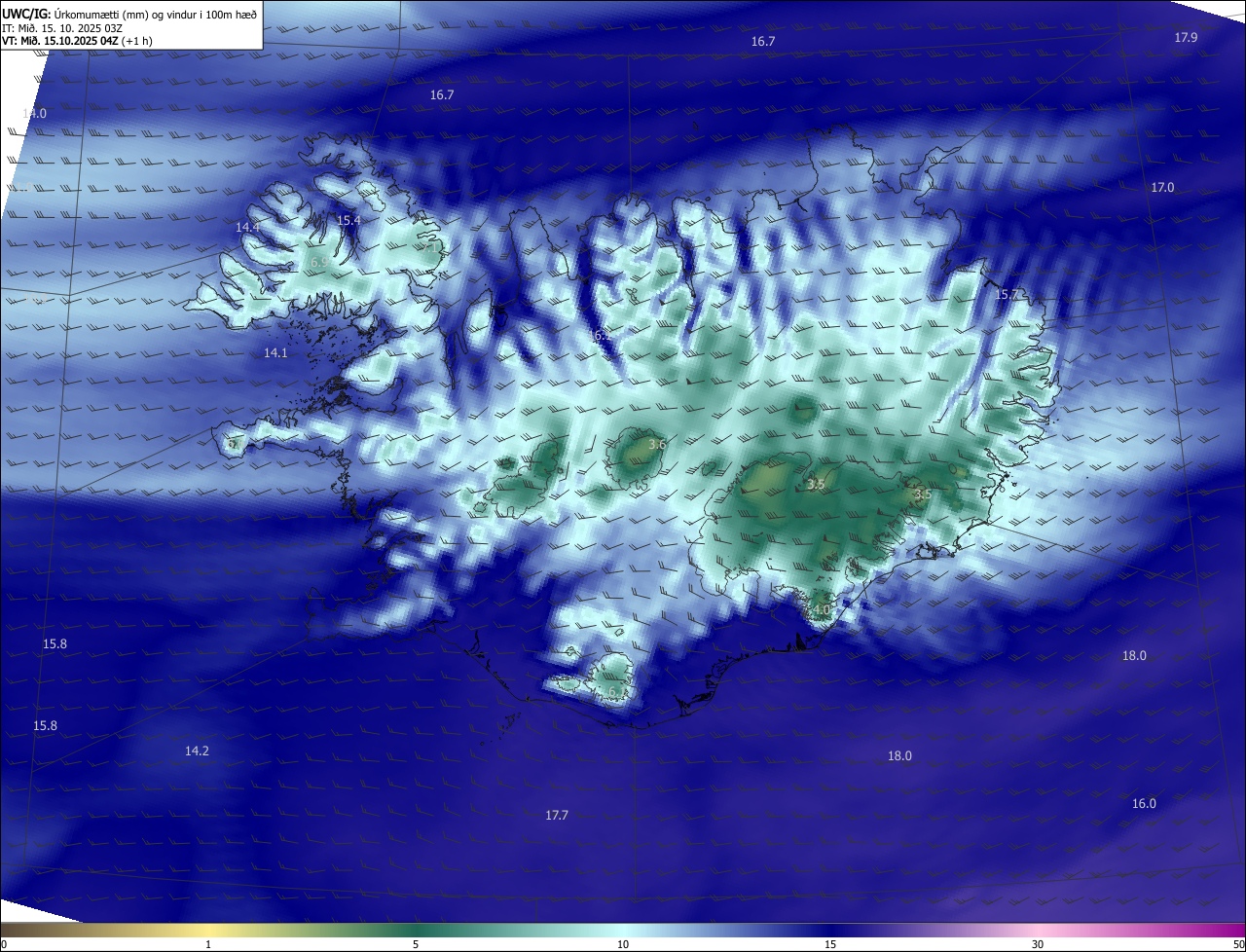The width and height of the screenshot is (1246, 952).
Task: Click the 1 tick on the color scale
Action: click(208, 944)
